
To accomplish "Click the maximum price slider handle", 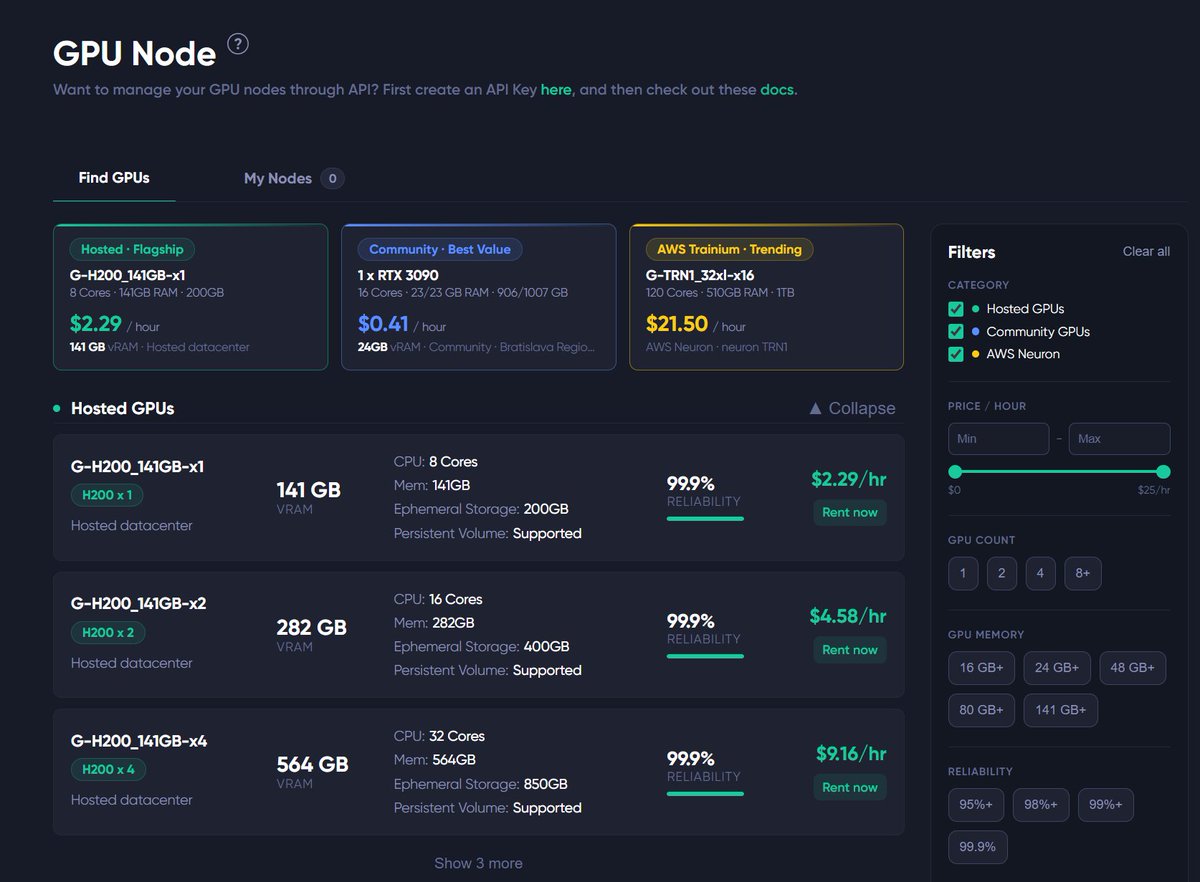I will tap(1163, 472).
